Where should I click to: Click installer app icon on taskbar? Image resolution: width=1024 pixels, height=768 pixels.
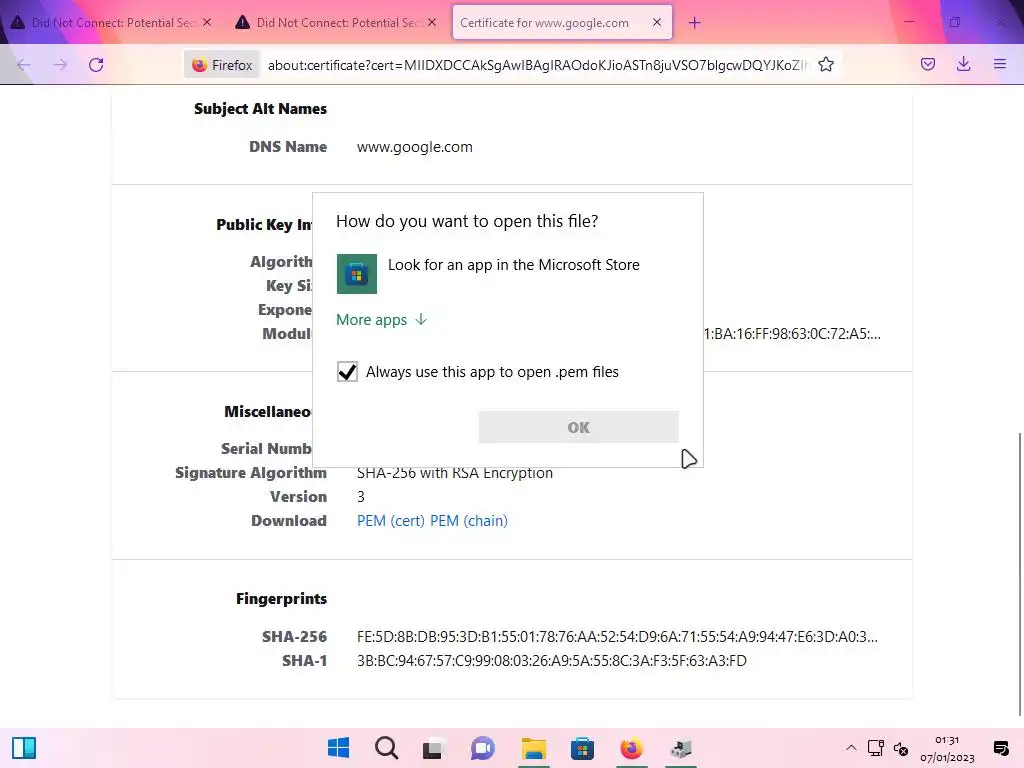click(680, 748)
